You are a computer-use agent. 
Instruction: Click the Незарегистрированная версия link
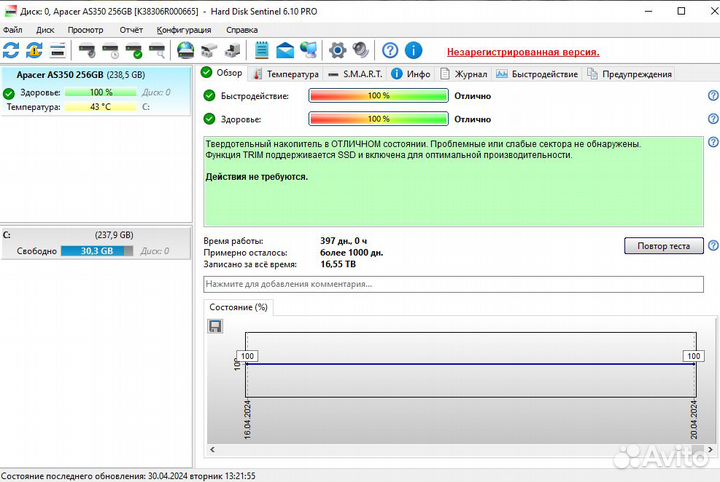tap(523, 52)
